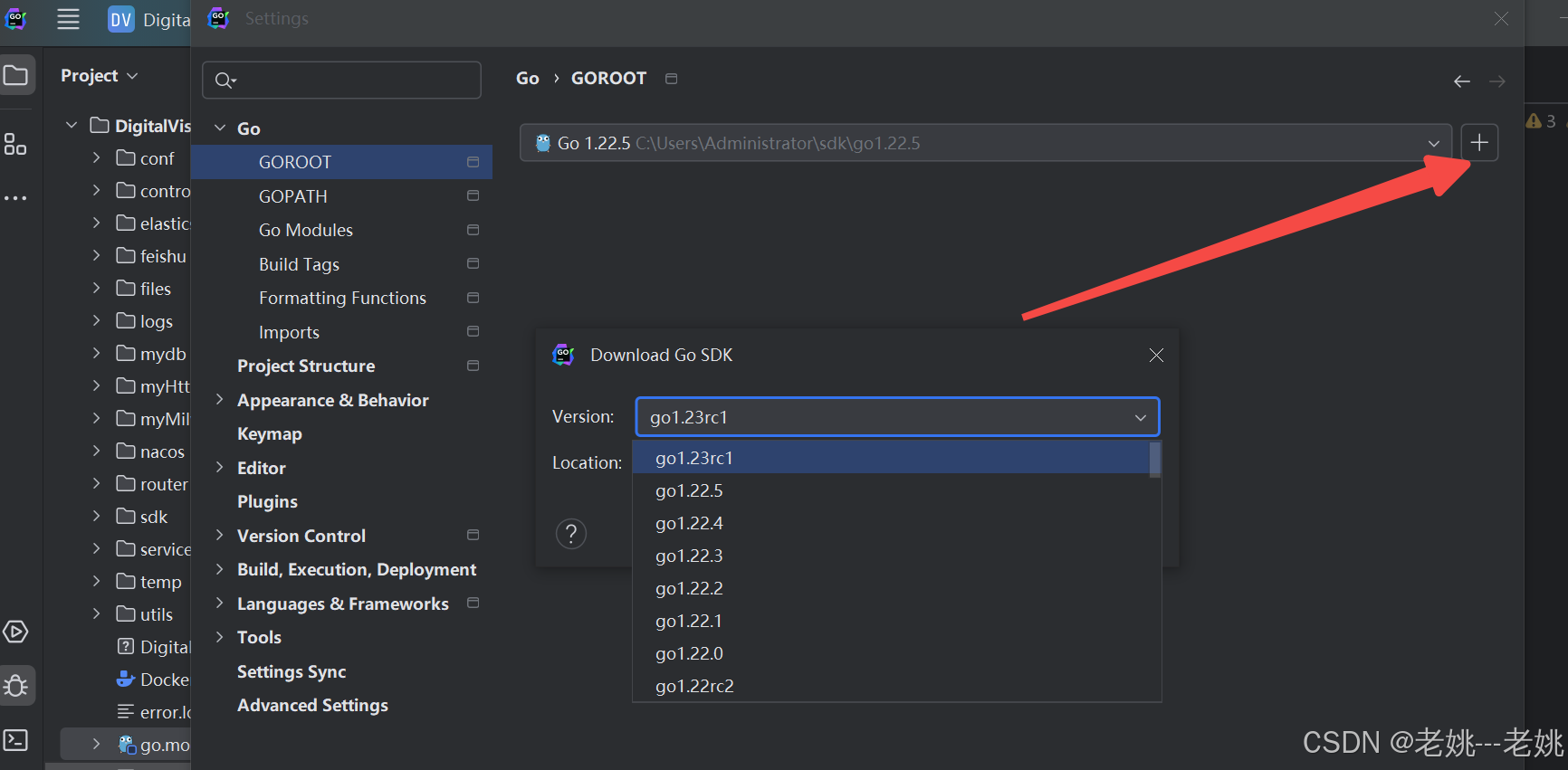Expand the conf folder in project tree
This screenshot has height=770, width=1568.
(97, 157)
